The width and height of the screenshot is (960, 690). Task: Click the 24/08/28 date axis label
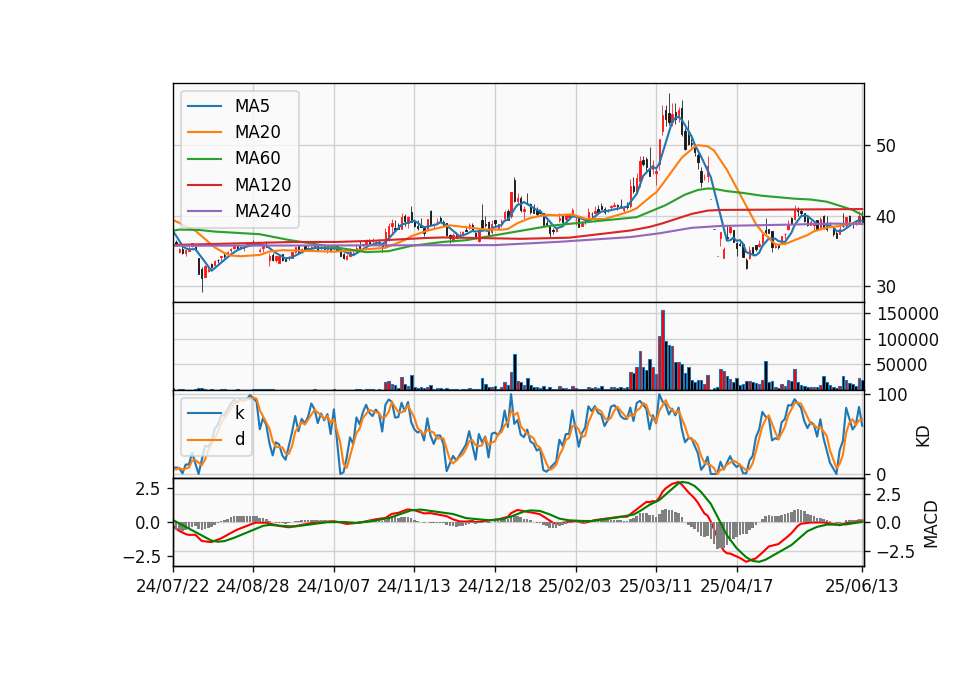tap(253, 587)
